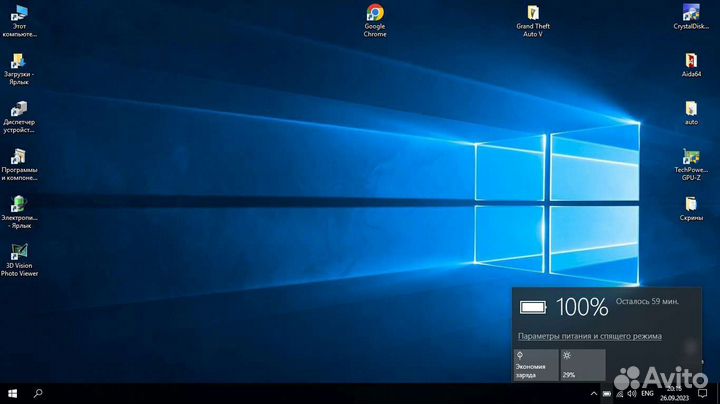This screenshot has height=404, width=720.
Task: Click the 29% brightness tile
Action: [583, 365]
